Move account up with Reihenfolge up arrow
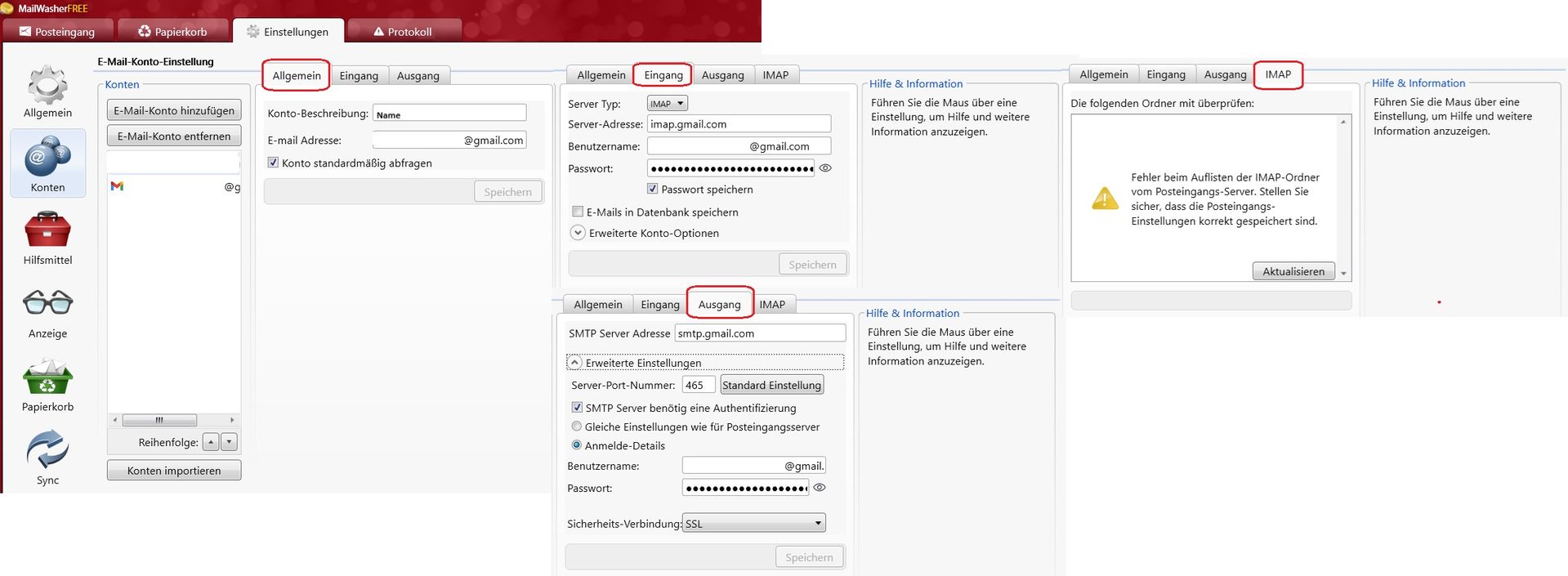The height and width of the screenshot is (576, 1568). point(211,442)
